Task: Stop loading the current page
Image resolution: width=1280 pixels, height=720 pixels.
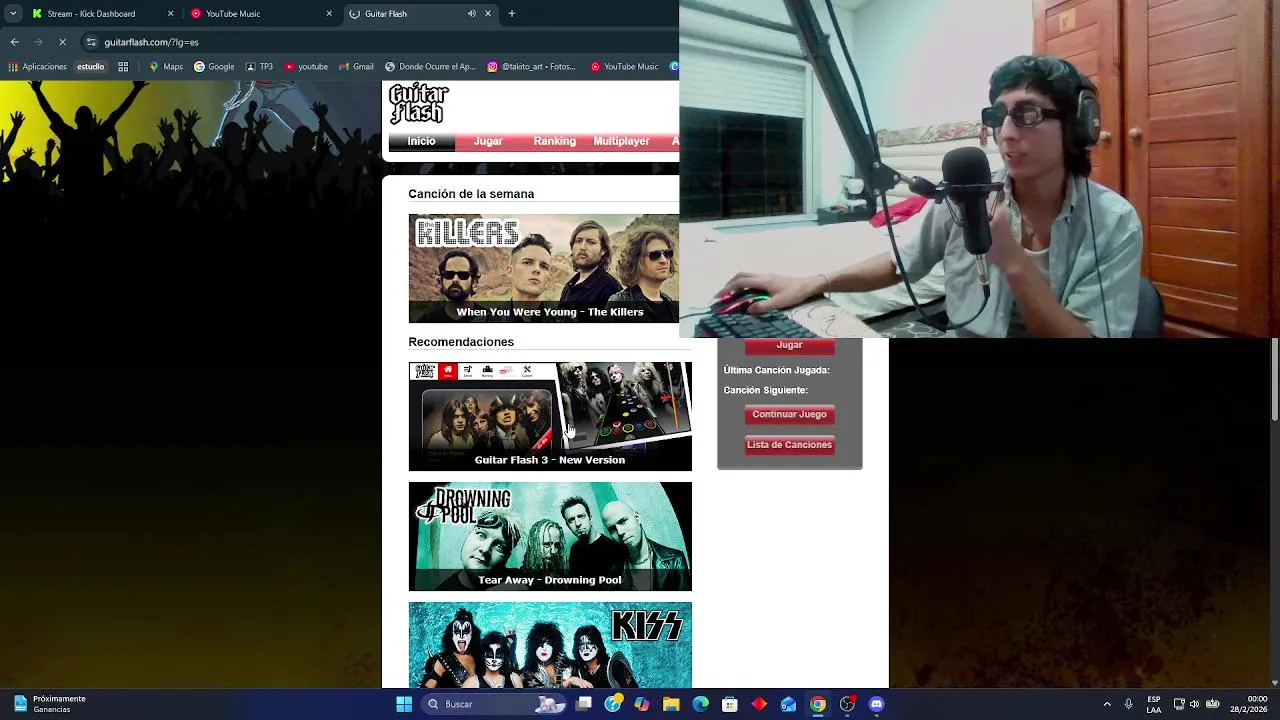Action: [62, 42]
